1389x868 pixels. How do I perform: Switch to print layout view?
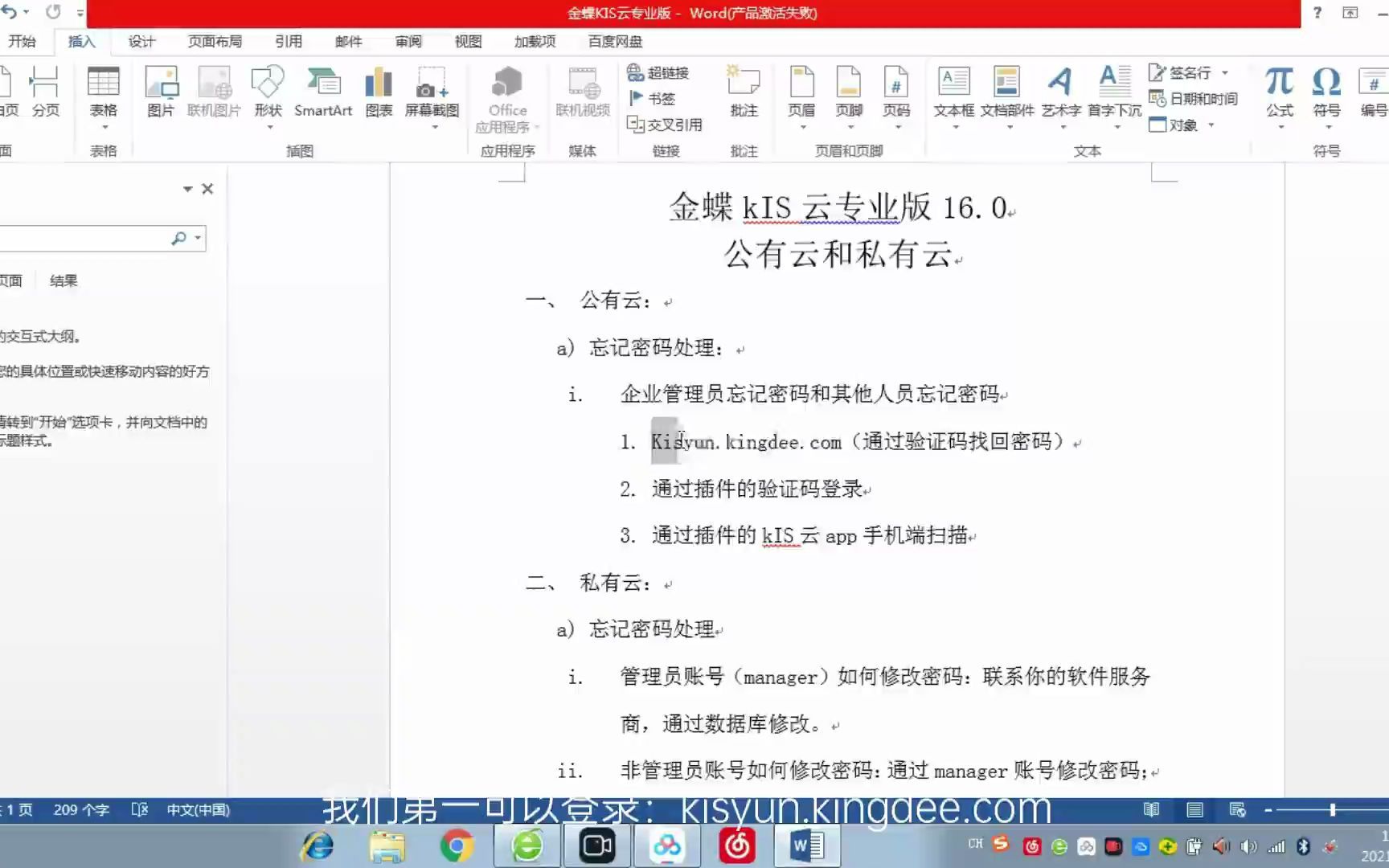click(x=1195, y=809)
